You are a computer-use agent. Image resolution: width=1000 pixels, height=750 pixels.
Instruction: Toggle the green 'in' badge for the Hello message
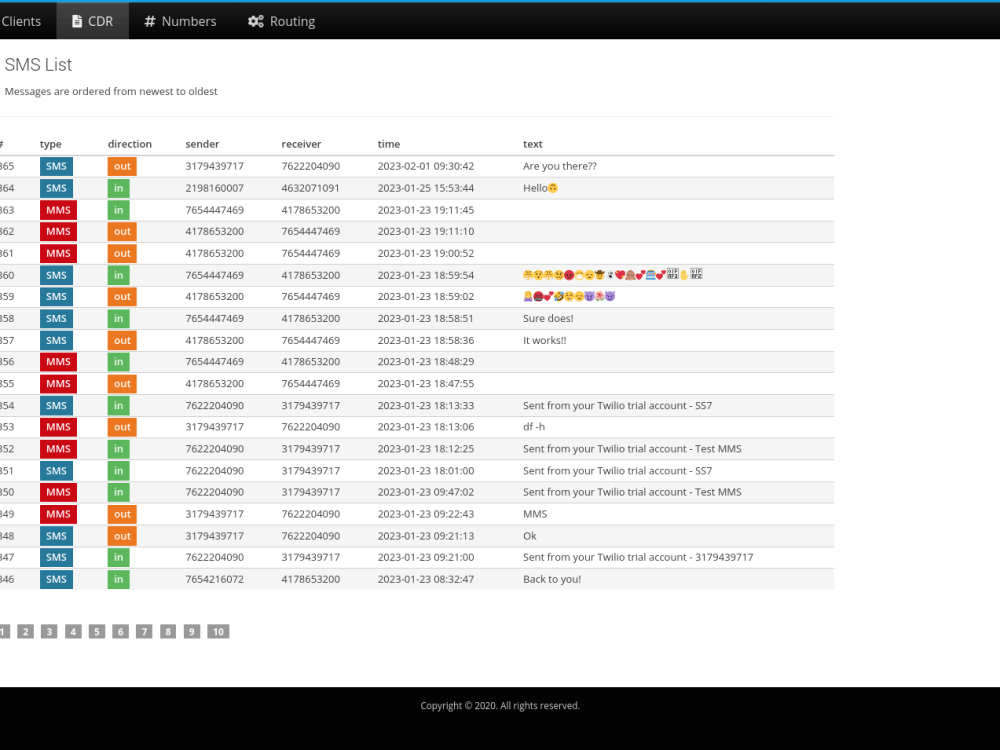tap(119, 188)
